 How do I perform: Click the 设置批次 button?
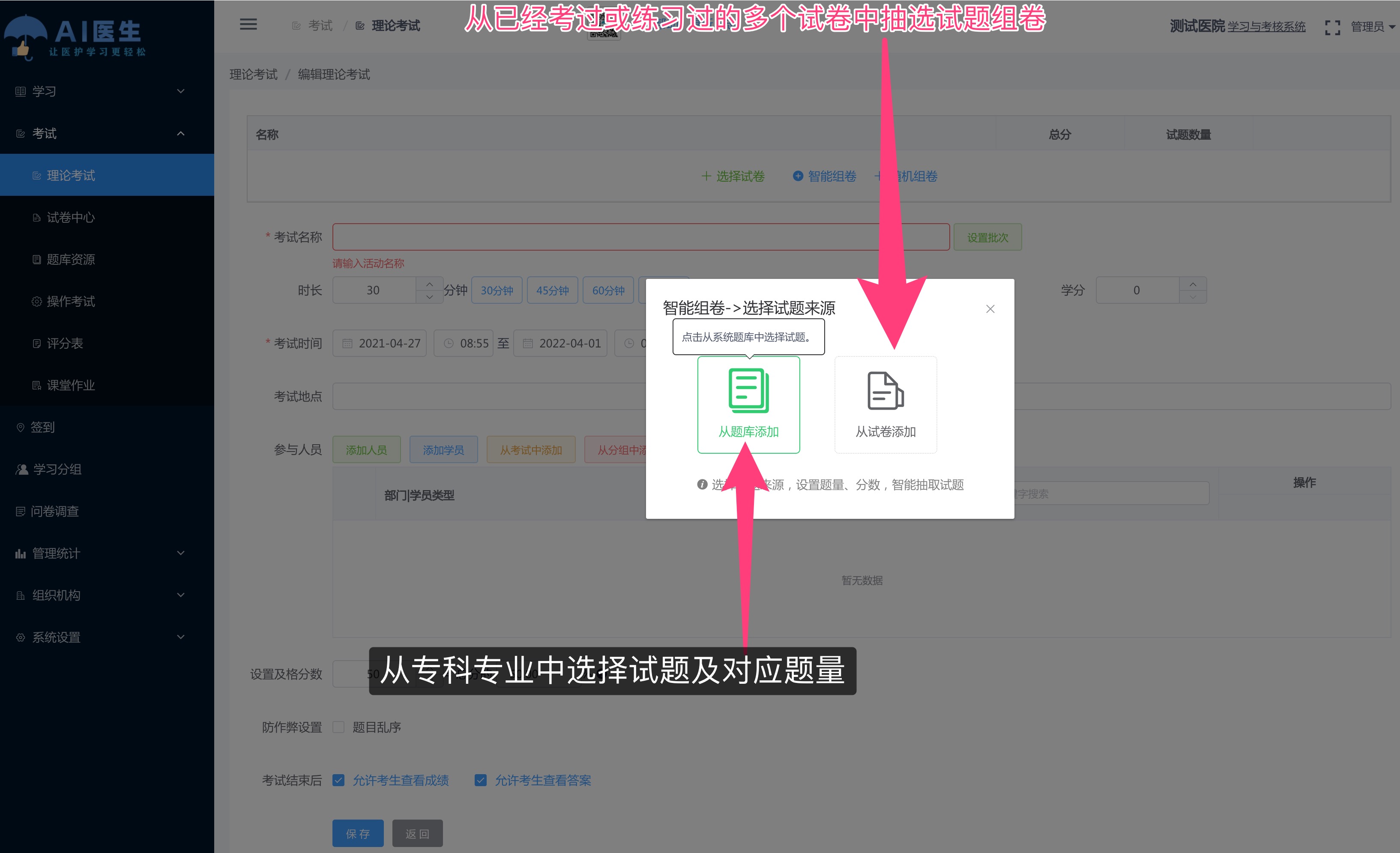pyautogui.click(x=987, y=237)
